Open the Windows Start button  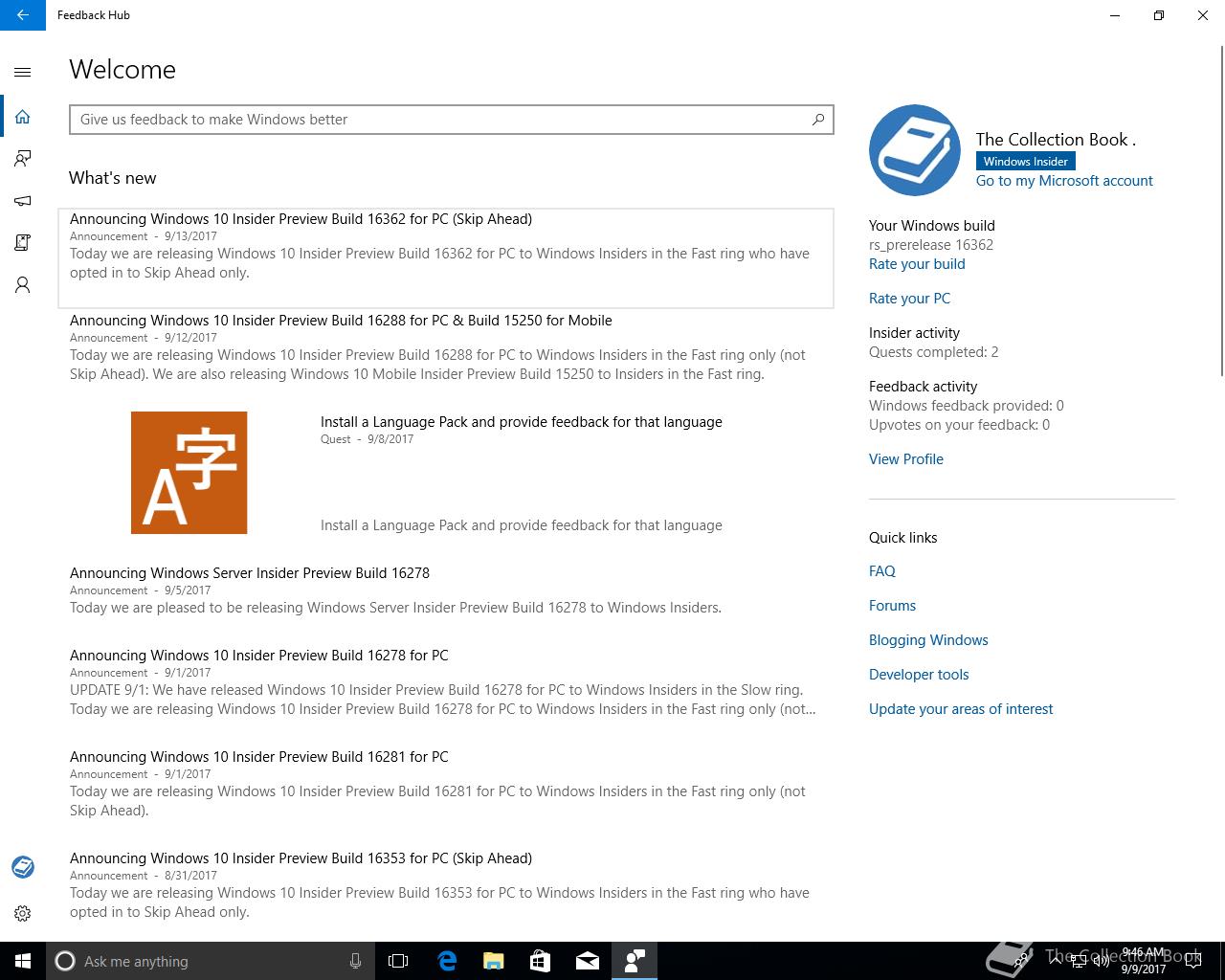tap(23, 961)
